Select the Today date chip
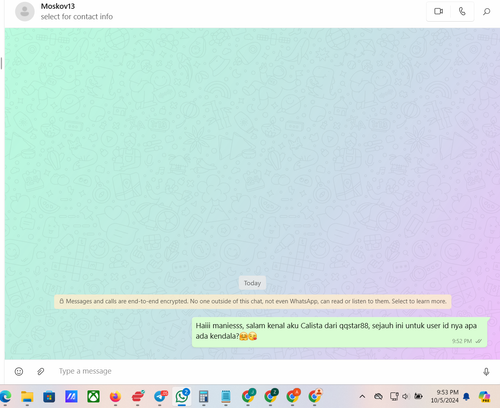The height and width of the screenshot is (408, 500). [252, 283]
